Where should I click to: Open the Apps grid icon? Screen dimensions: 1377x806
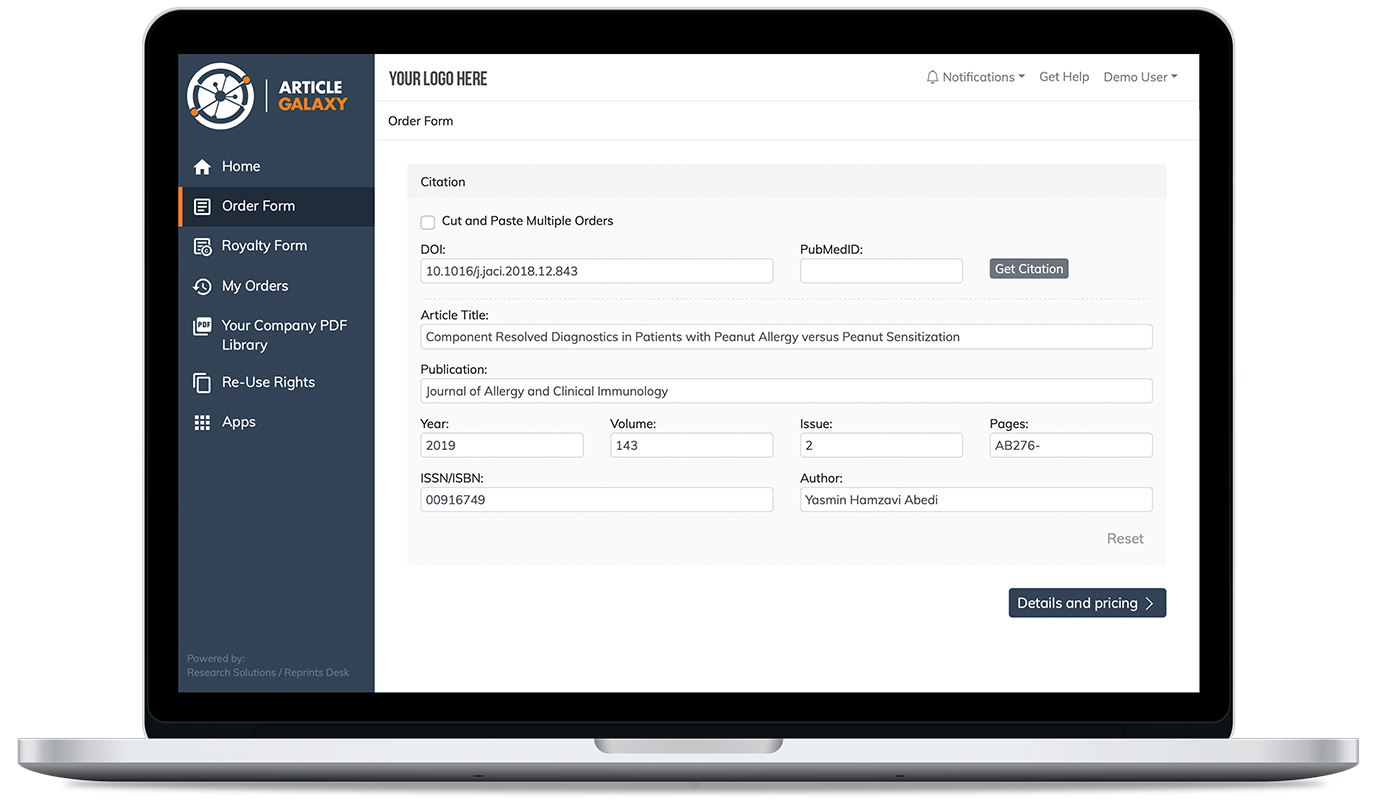(x=202, y=423)
